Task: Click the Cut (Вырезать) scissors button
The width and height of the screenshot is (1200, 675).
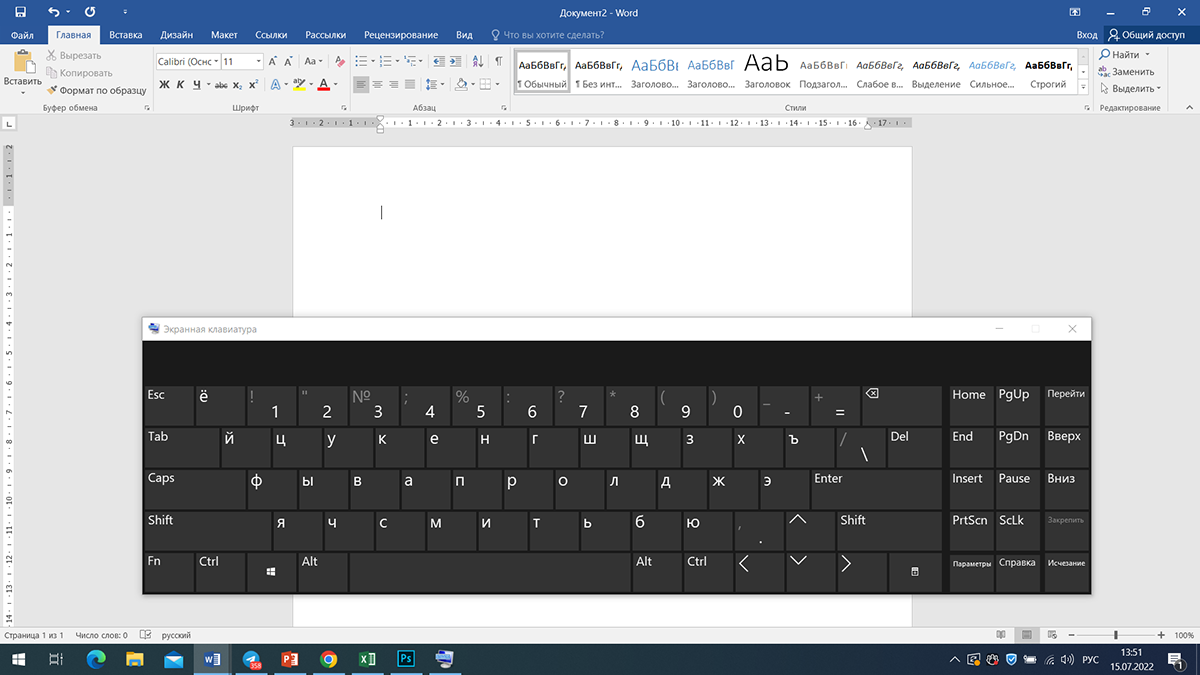Action: pyautogui.click(x=74, y=56)
